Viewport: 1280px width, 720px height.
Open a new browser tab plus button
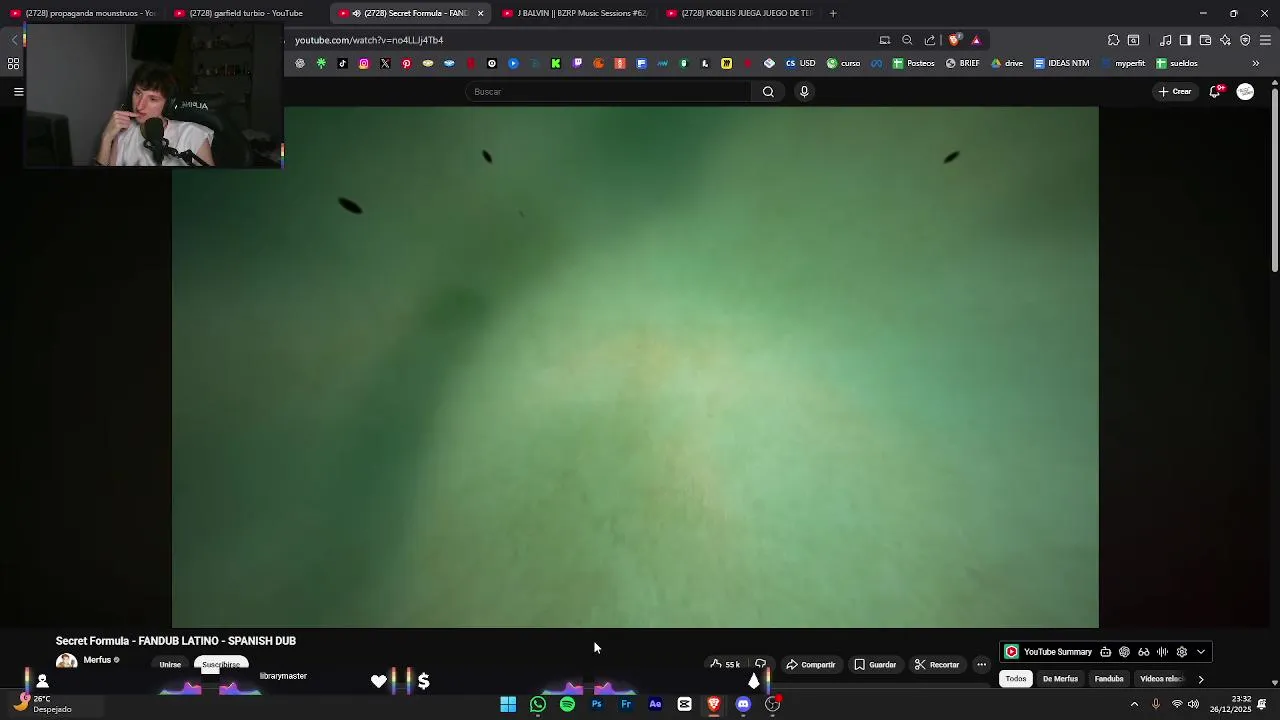[832, 13]
